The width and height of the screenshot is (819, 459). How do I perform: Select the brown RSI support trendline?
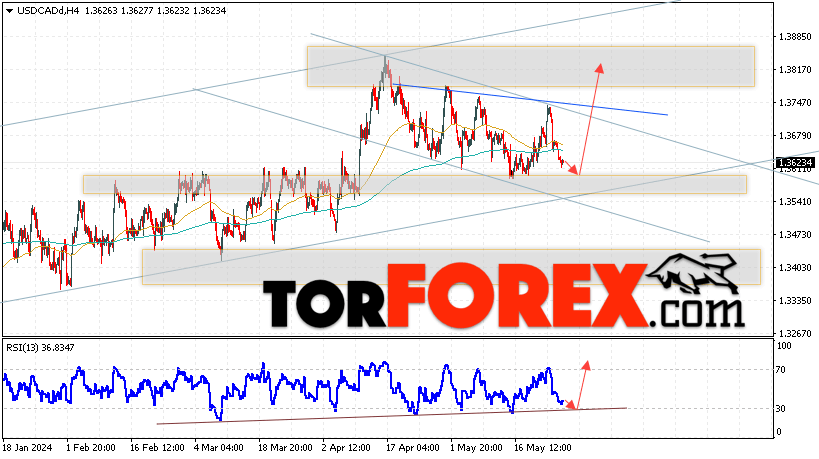[392, 416]
